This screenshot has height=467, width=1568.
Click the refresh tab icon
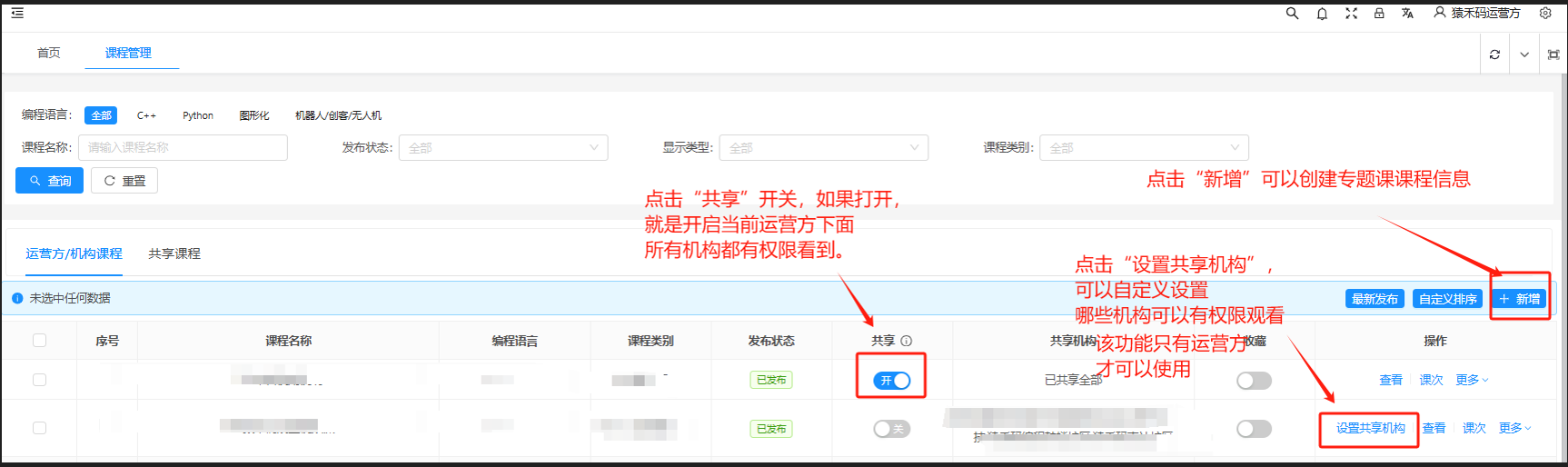1494,55
